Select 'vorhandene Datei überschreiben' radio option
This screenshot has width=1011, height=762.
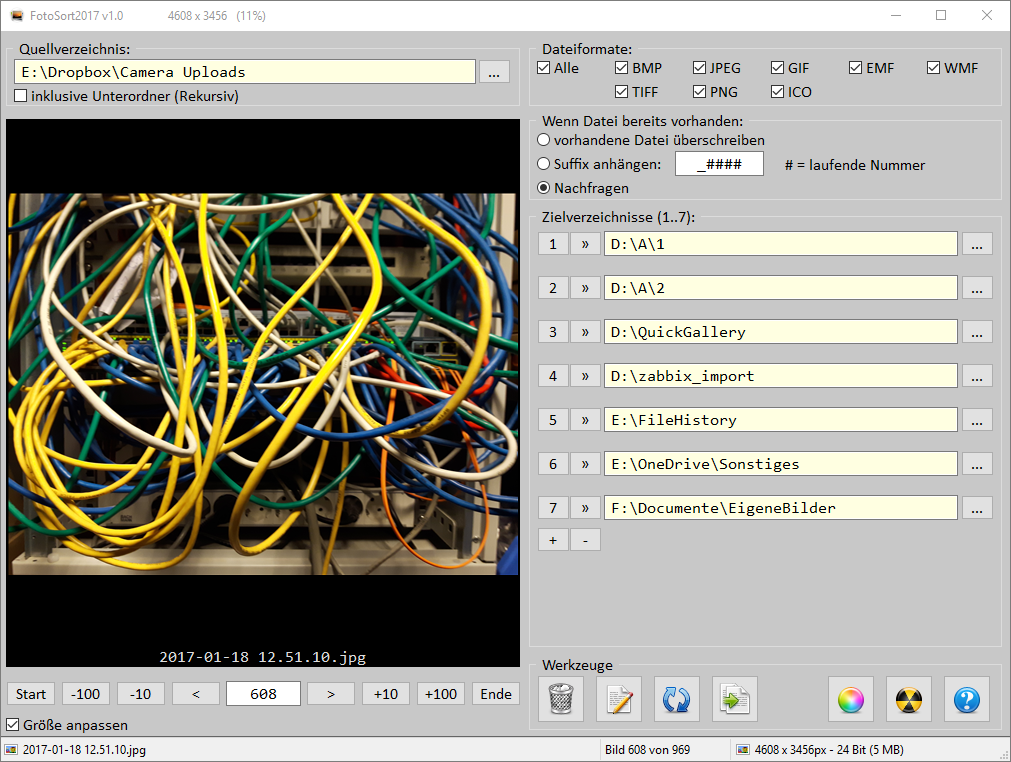coord(544,140)
